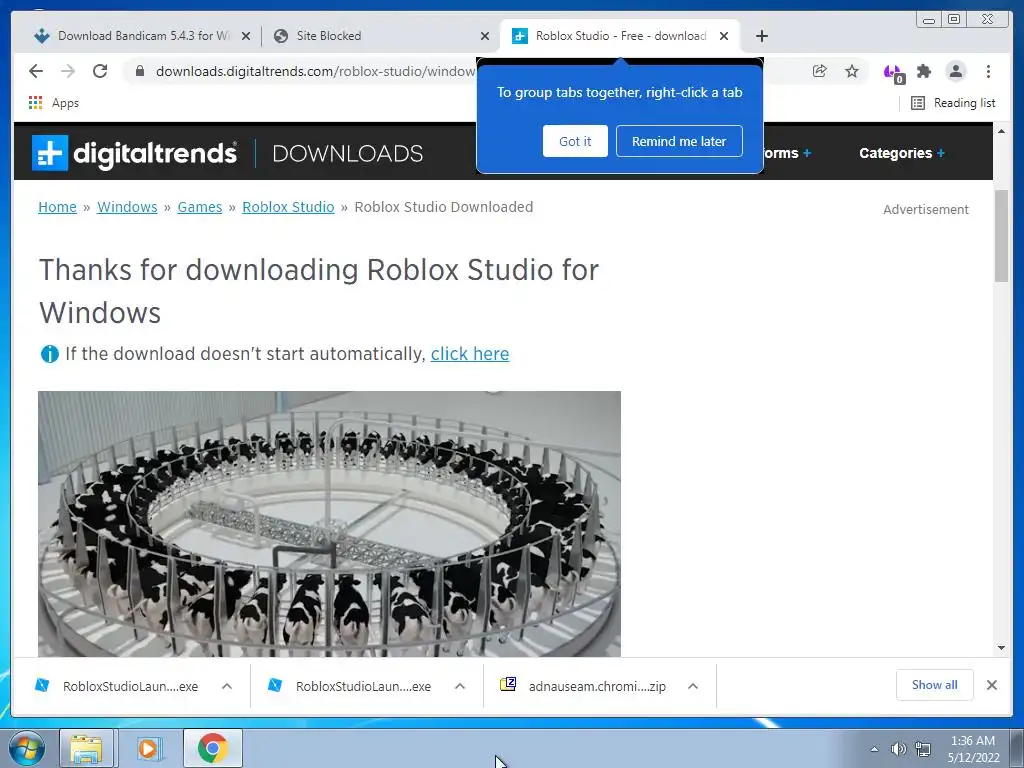Open Windows Explorer from taskbar

click(x=86, y=748)
